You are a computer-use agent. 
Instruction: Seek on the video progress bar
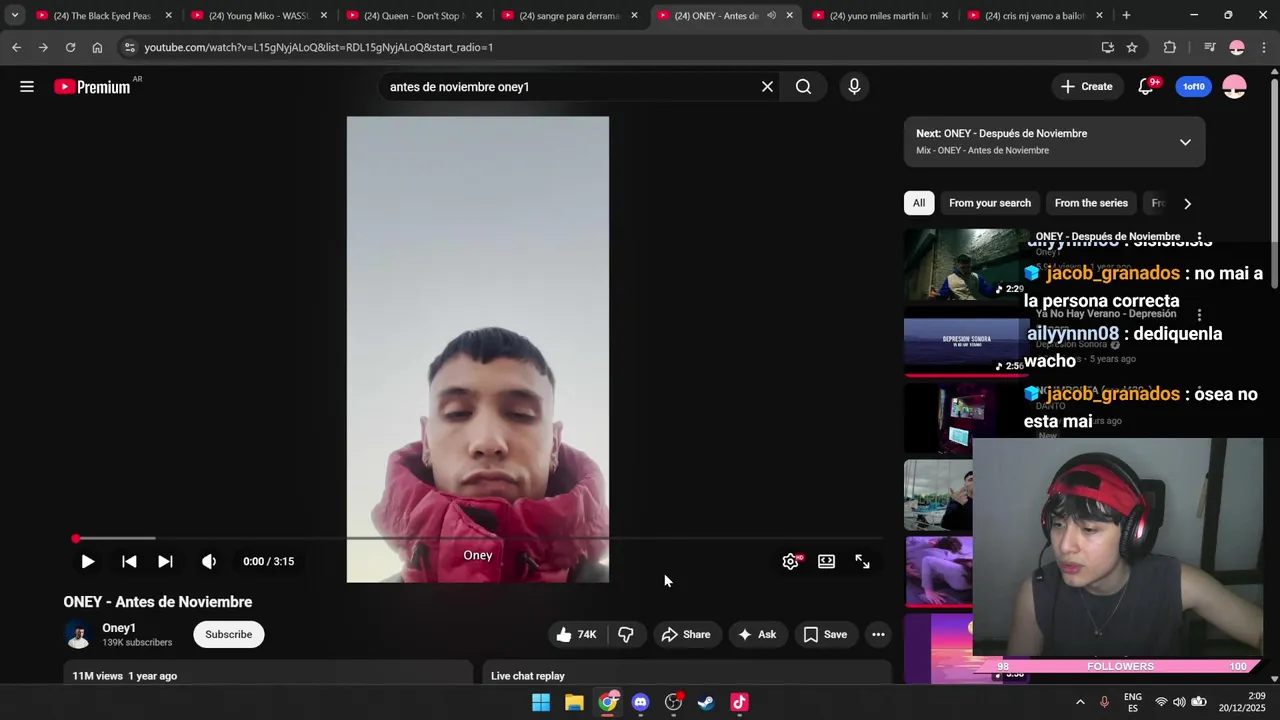tap(477, 539)
